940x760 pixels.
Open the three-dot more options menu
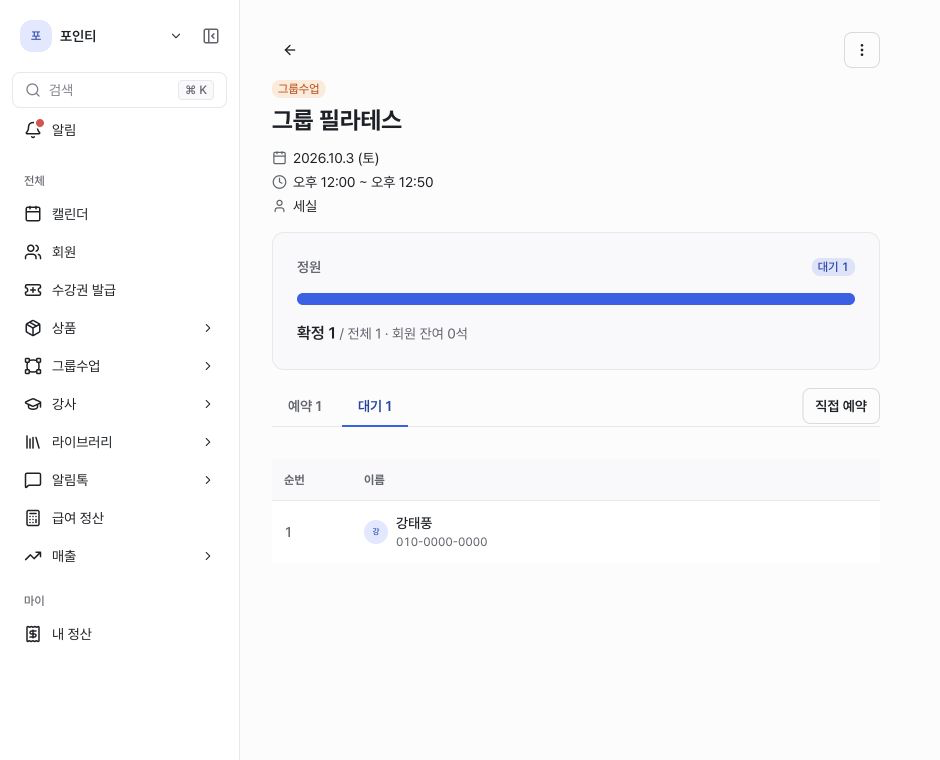point(861,50)
